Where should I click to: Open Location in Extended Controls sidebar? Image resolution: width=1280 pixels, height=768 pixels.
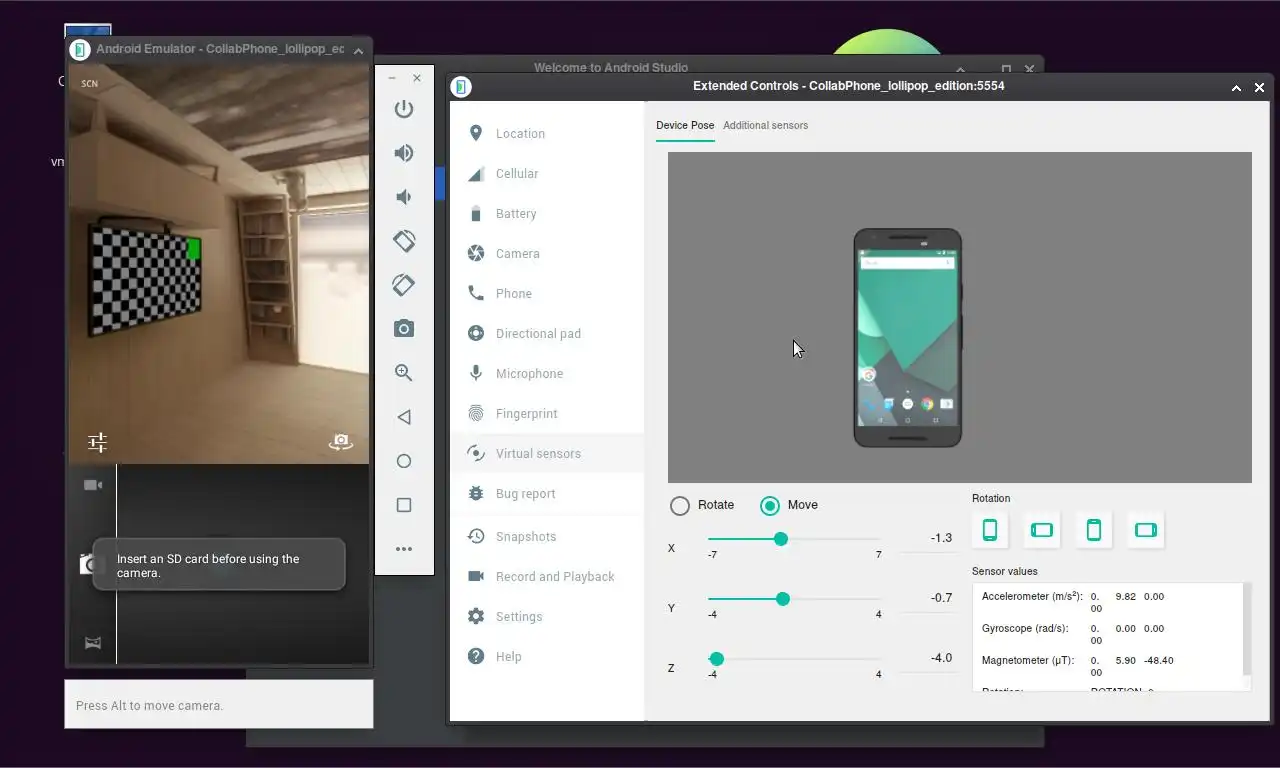point(547,133)
